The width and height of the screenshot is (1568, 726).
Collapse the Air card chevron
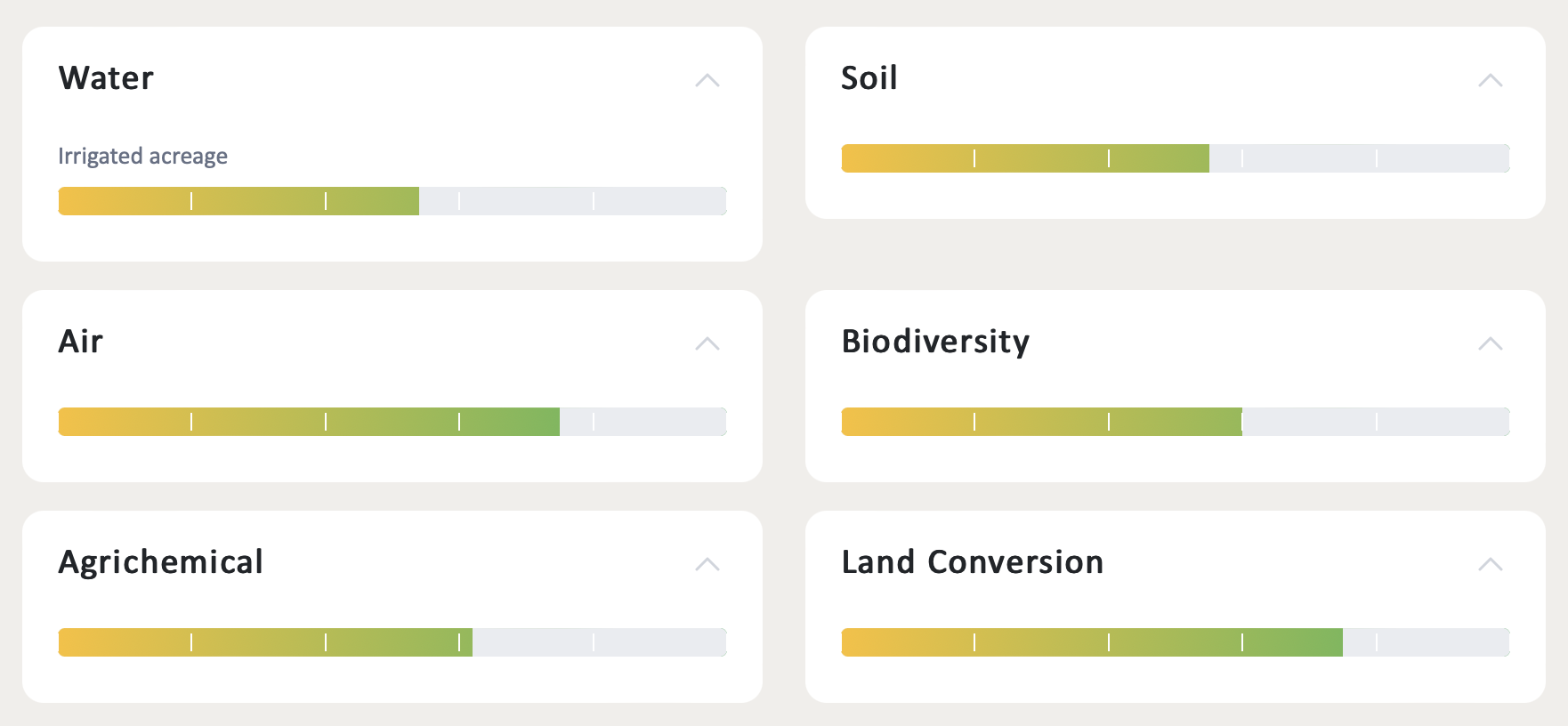click(707, 343)
